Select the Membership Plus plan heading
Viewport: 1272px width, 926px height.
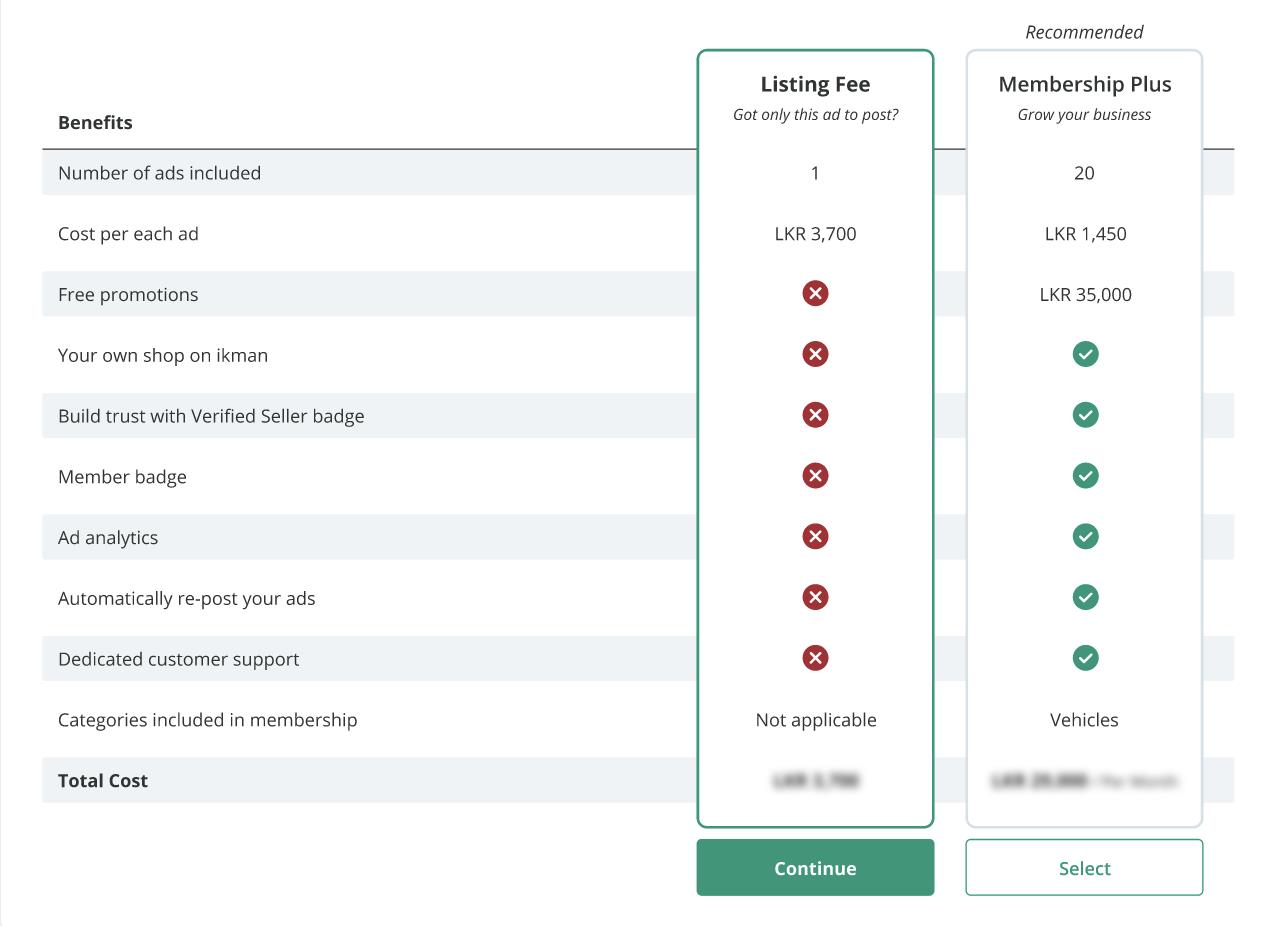1084,85
